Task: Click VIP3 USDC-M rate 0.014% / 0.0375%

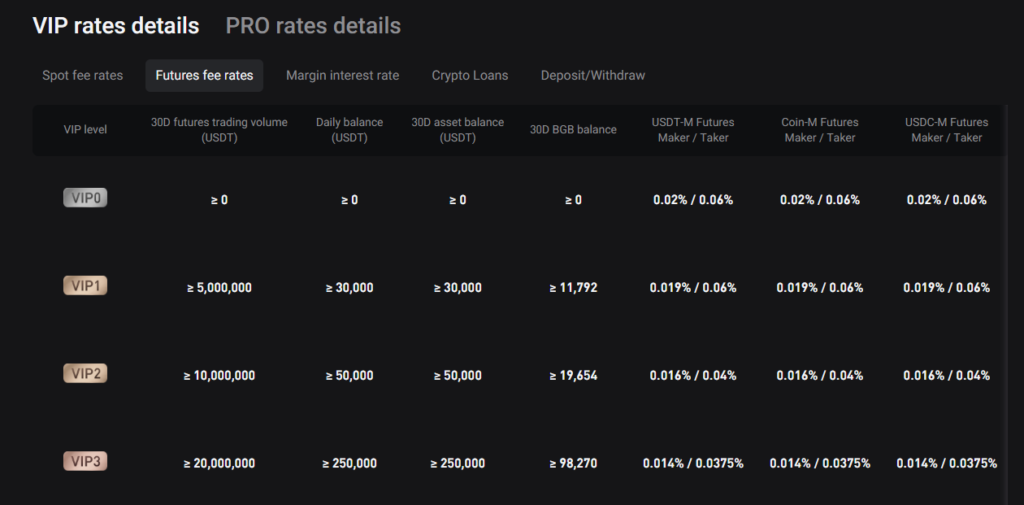Action: pos(946,464)
